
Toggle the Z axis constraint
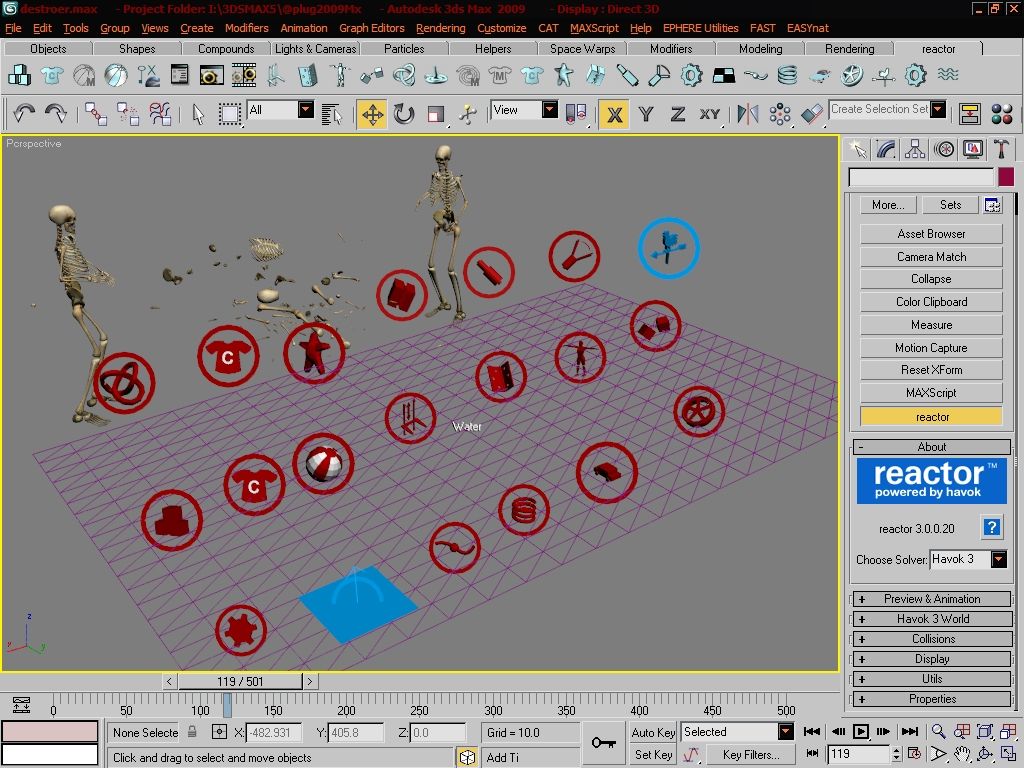pyautogui.click(x=678, y=114)
